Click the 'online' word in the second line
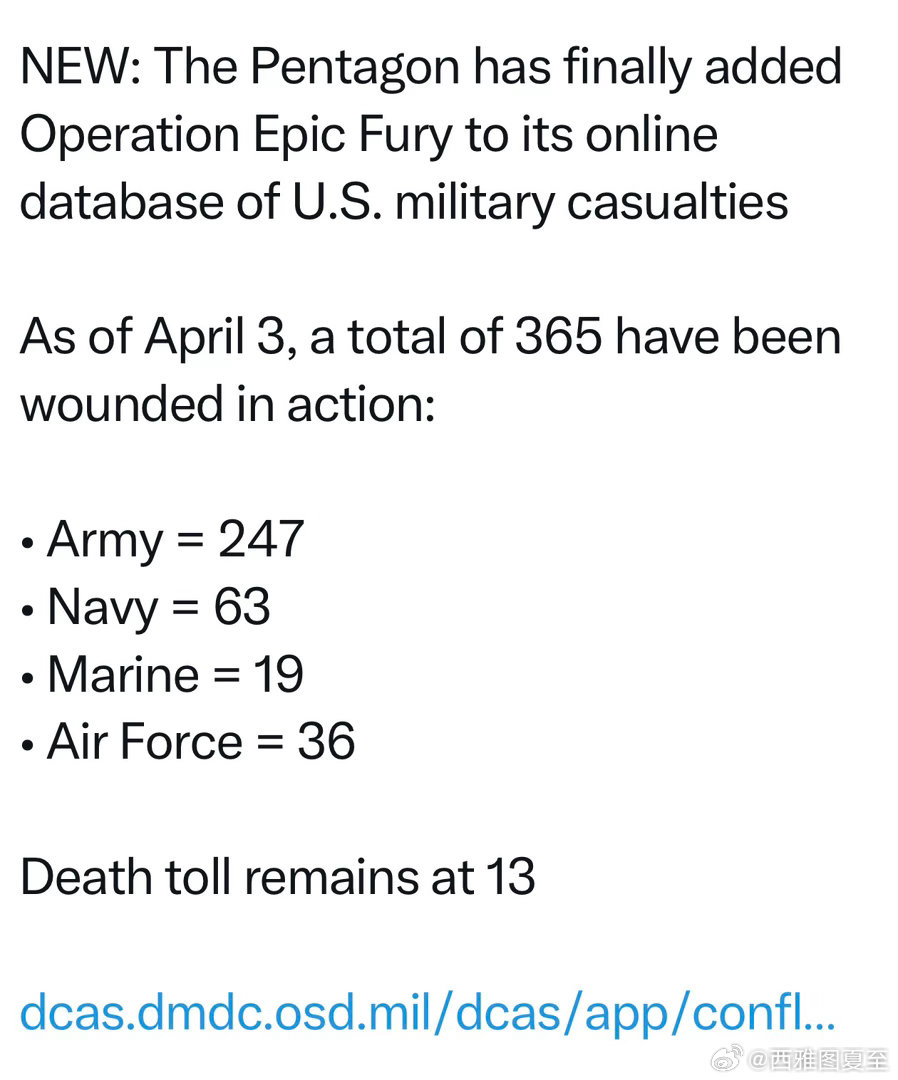Screen dimensions: 898x1080 [x=651, y=135]
